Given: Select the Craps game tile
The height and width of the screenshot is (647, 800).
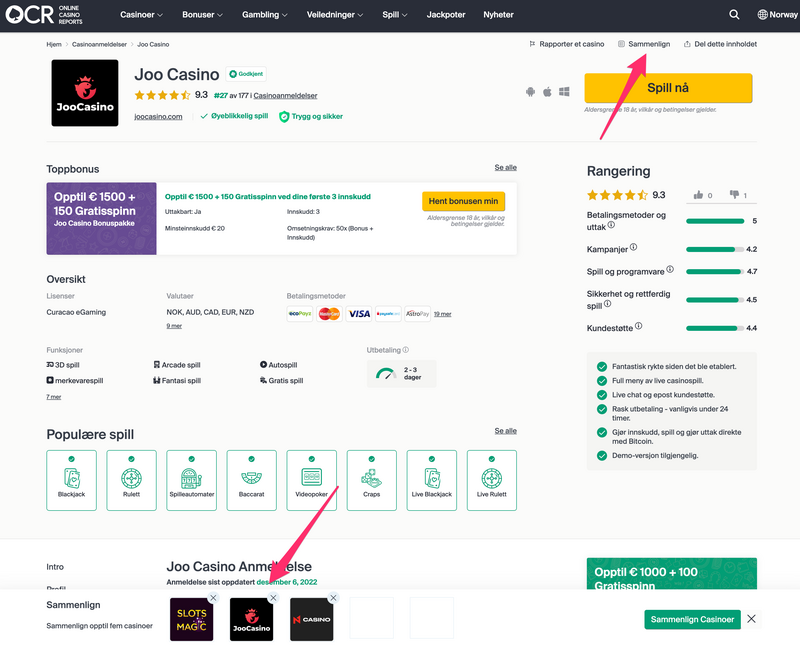Looking at the screenshot, I should point(371,480).
